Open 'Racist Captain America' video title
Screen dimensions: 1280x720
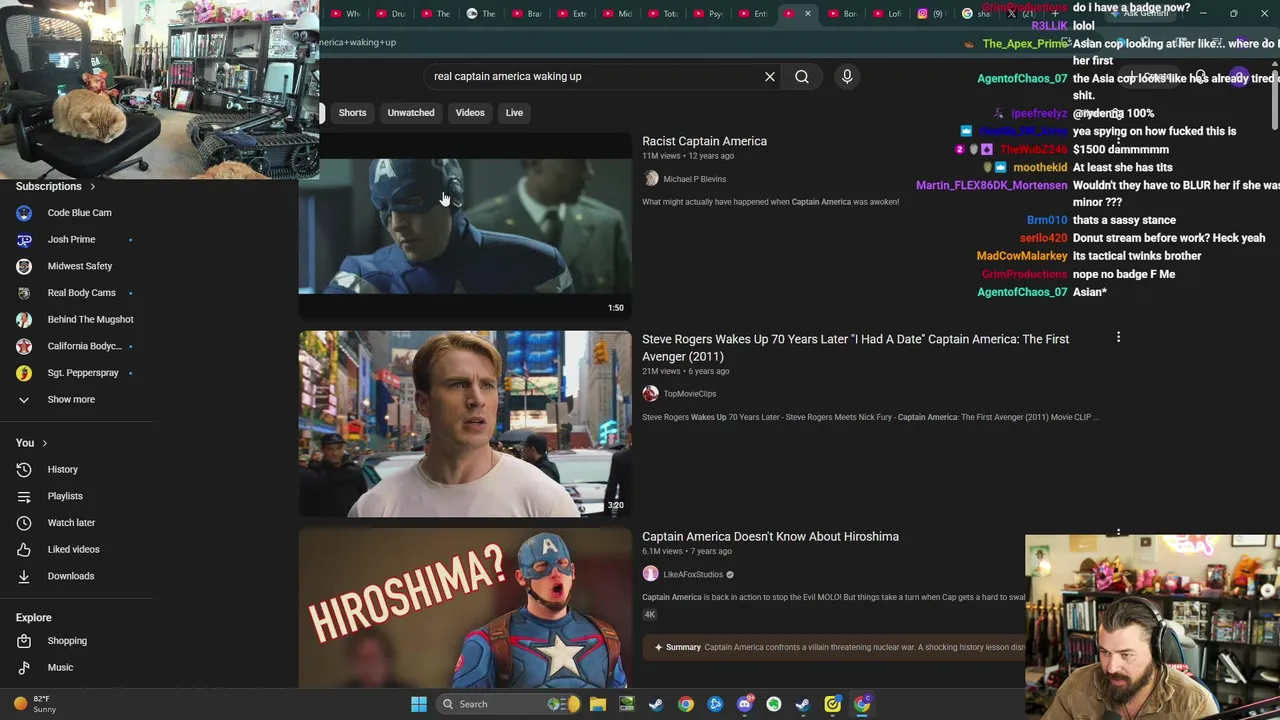coord(704,141)
